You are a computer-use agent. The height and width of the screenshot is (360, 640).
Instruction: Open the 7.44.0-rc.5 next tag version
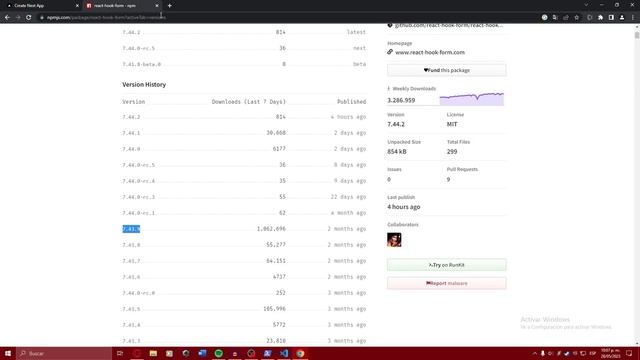[x=138, y=48]
